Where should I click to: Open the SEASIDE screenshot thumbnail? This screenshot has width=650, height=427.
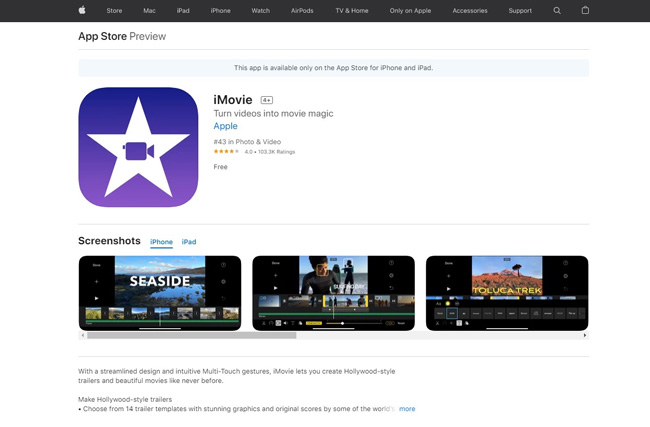pos(160,293)
